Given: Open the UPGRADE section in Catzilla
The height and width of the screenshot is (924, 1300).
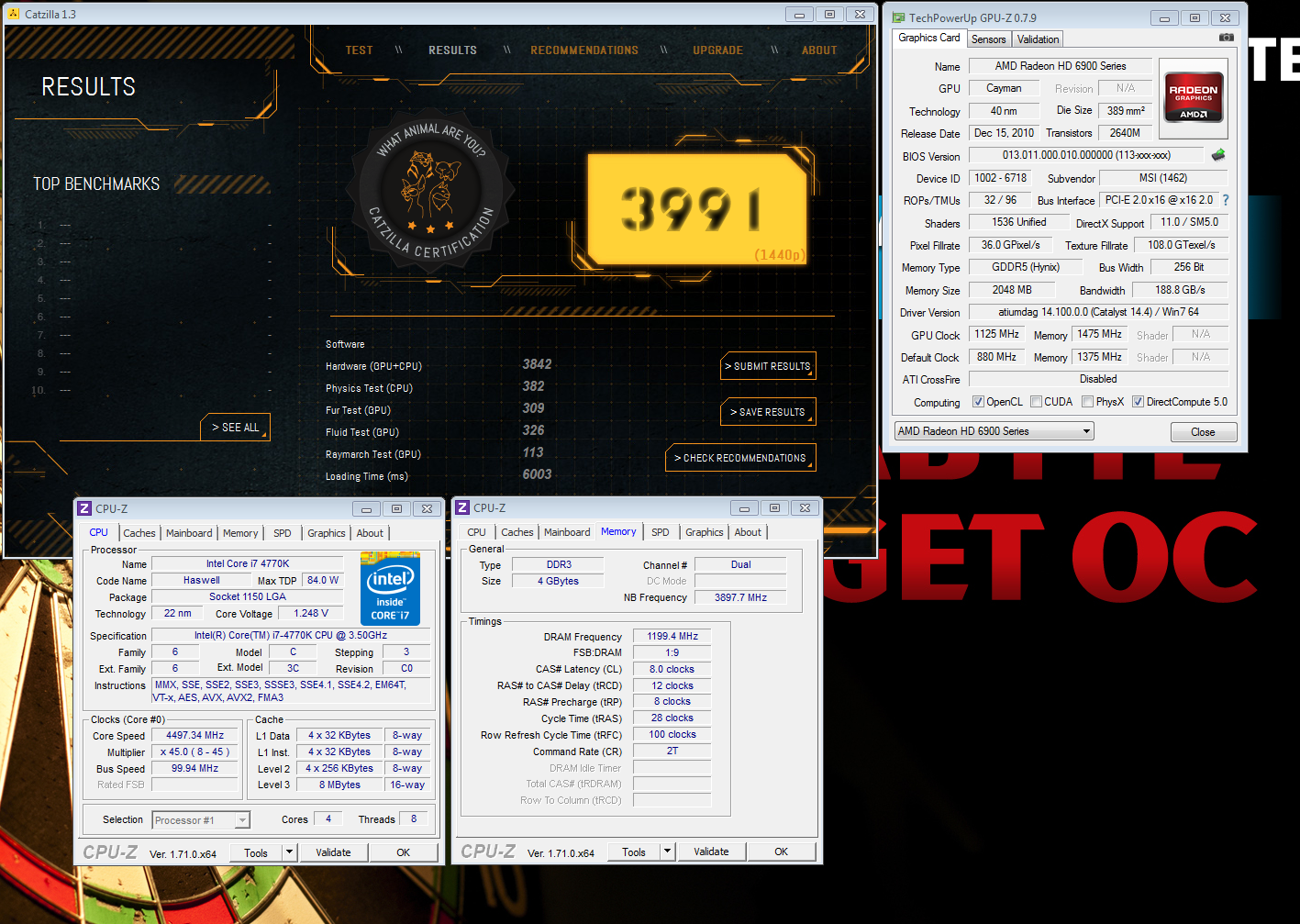Looking at the screenshot, I should coord(717,50).
